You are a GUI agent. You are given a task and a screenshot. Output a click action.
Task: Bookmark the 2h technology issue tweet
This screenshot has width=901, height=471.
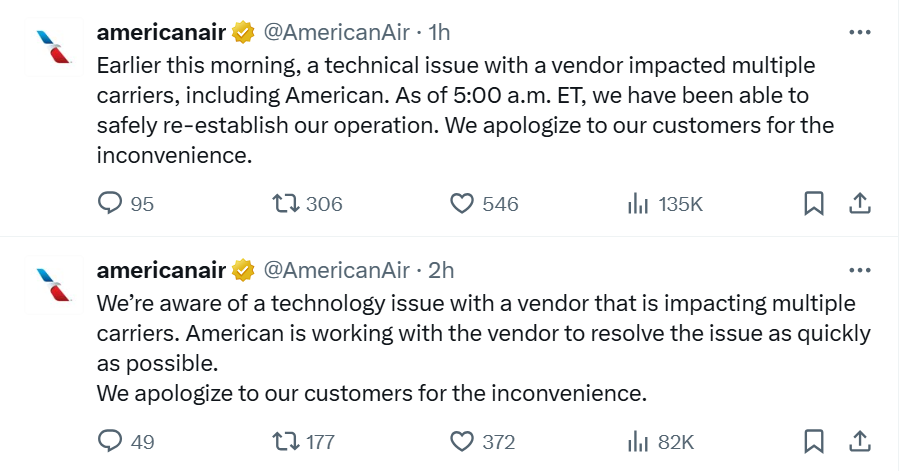[814, 441]
